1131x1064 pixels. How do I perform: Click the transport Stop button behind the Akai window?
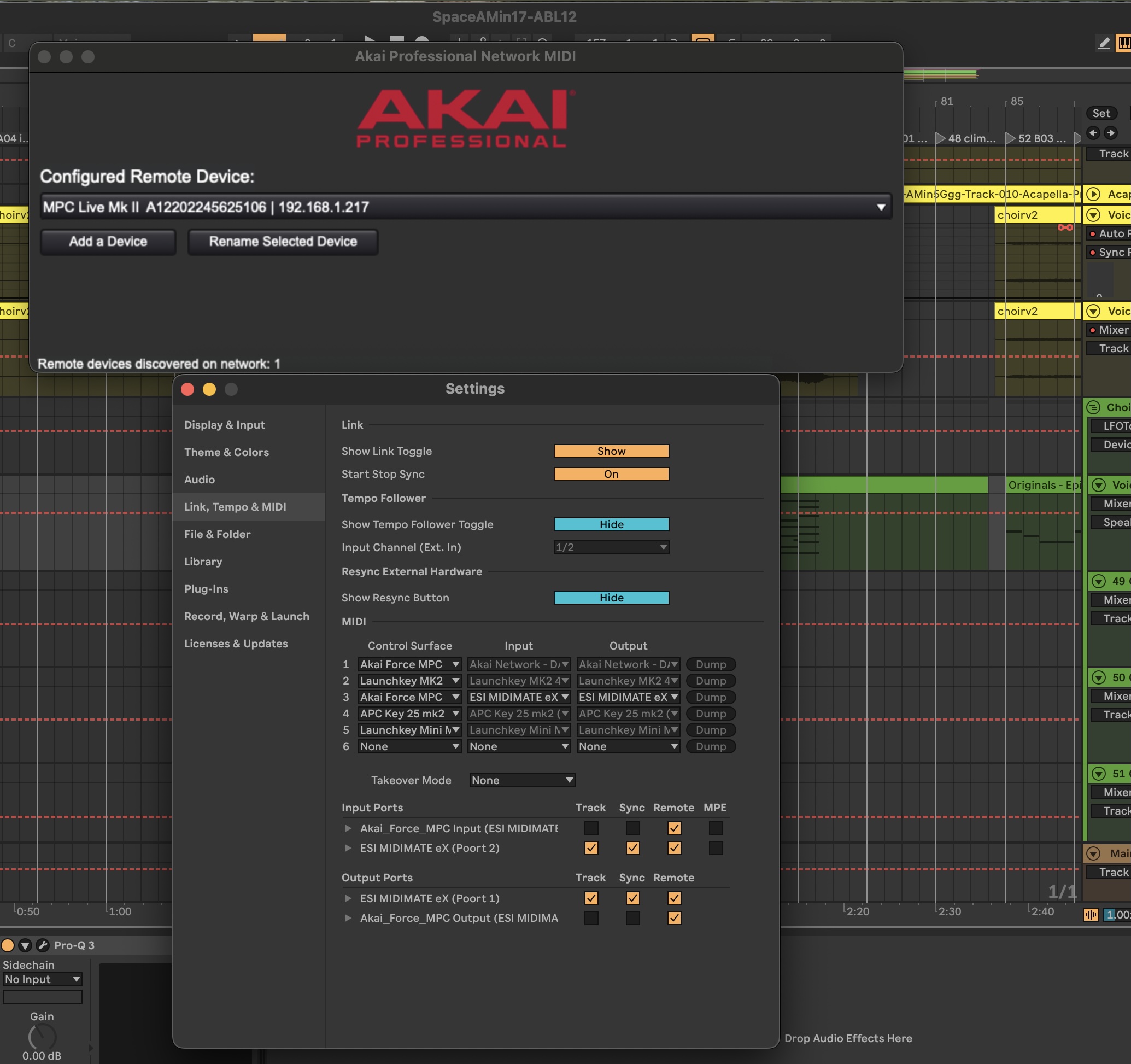(396, 39)
